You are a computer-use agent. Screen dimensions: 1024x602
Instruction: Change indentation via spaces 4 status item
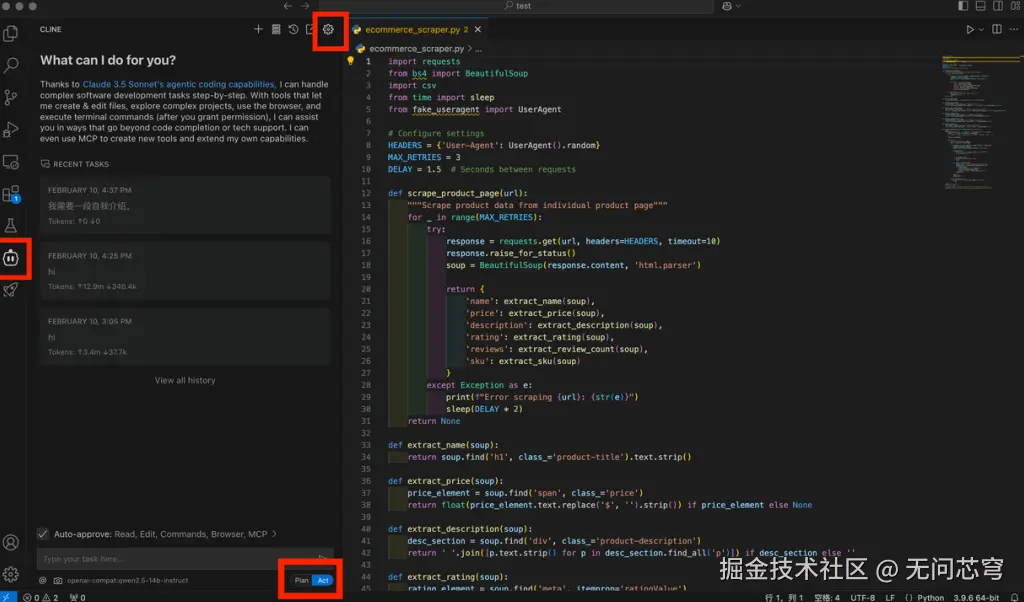827,597
